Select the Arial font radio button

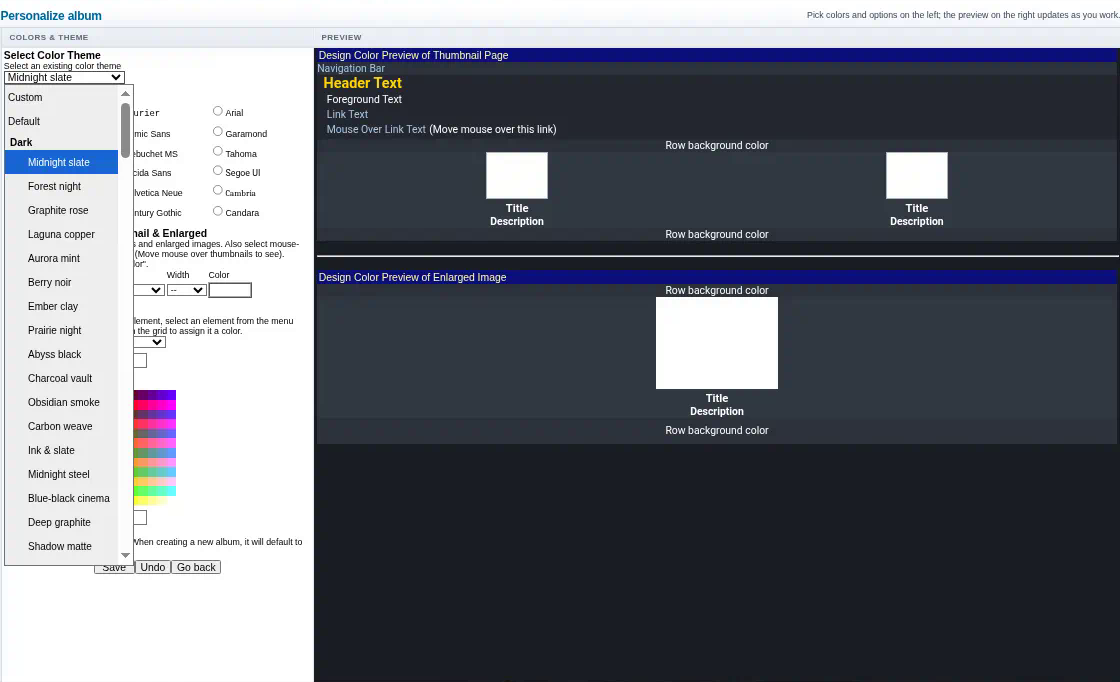pos(218,111)
